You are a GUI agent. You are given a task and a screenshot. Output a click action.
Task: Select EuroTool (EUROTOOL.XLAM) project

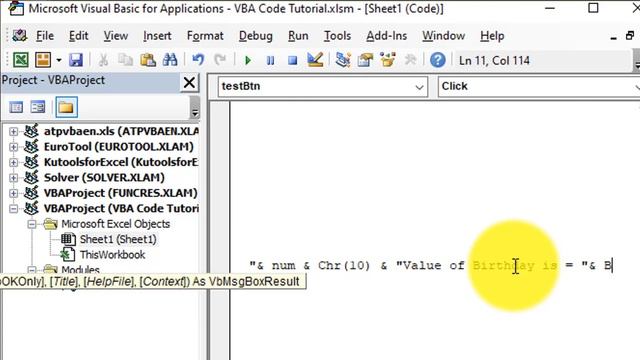(119, 147)
